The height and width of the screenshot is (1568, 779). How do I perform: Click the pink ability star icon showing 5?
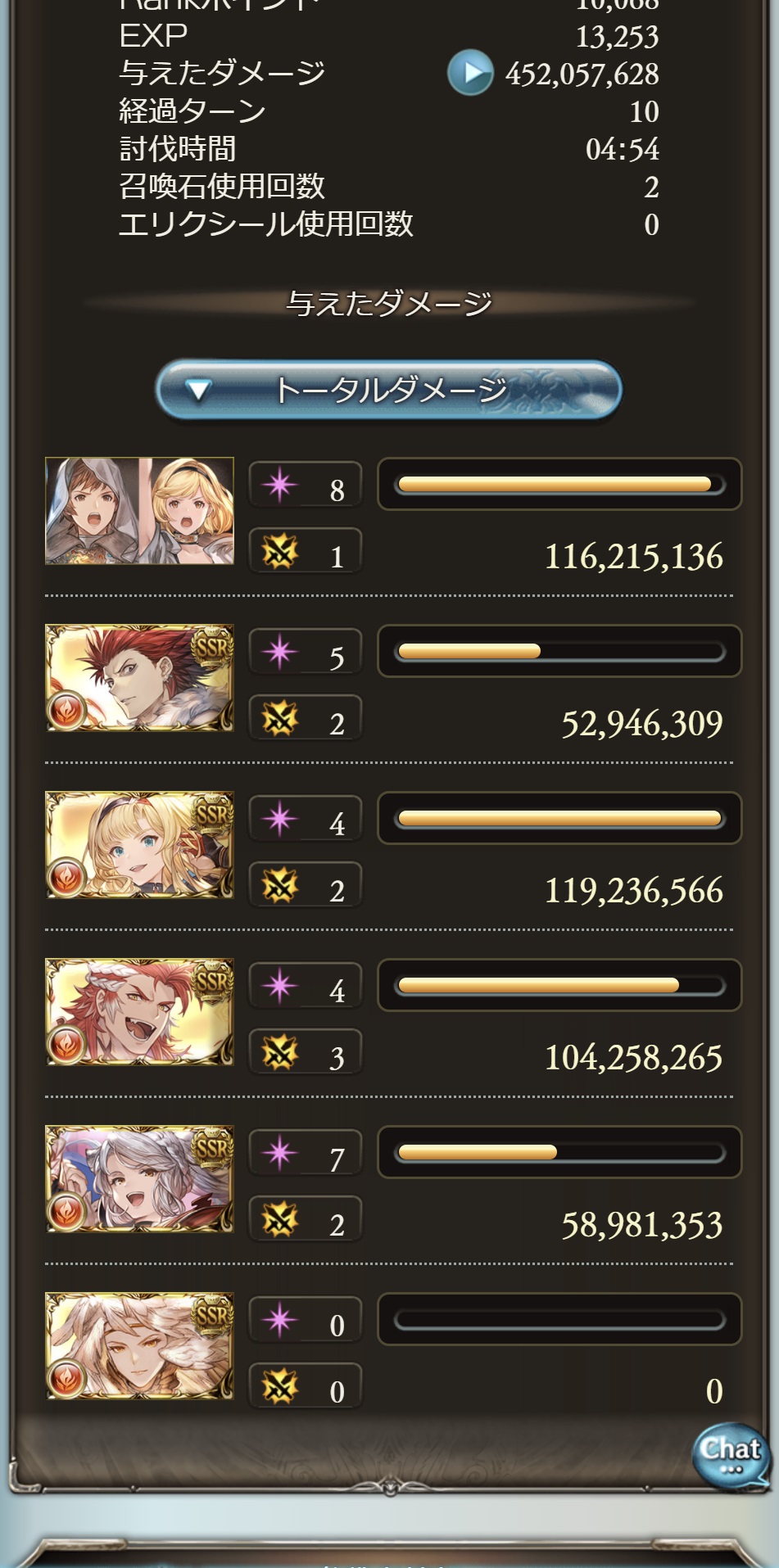click(x=279, y=653)
